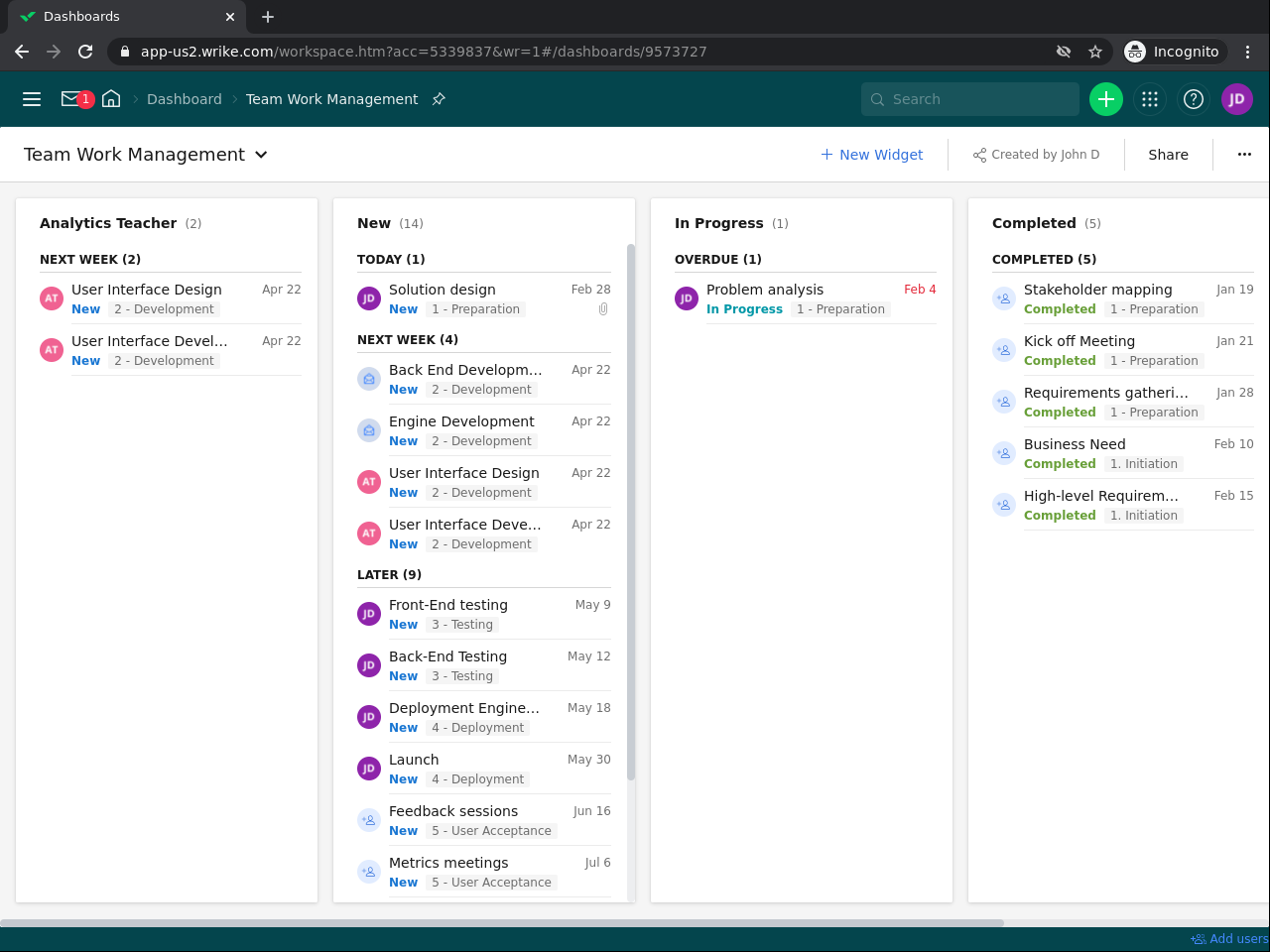Click the AT avatar in Analytics Teacher's User Interface Design

pos(52,298)
